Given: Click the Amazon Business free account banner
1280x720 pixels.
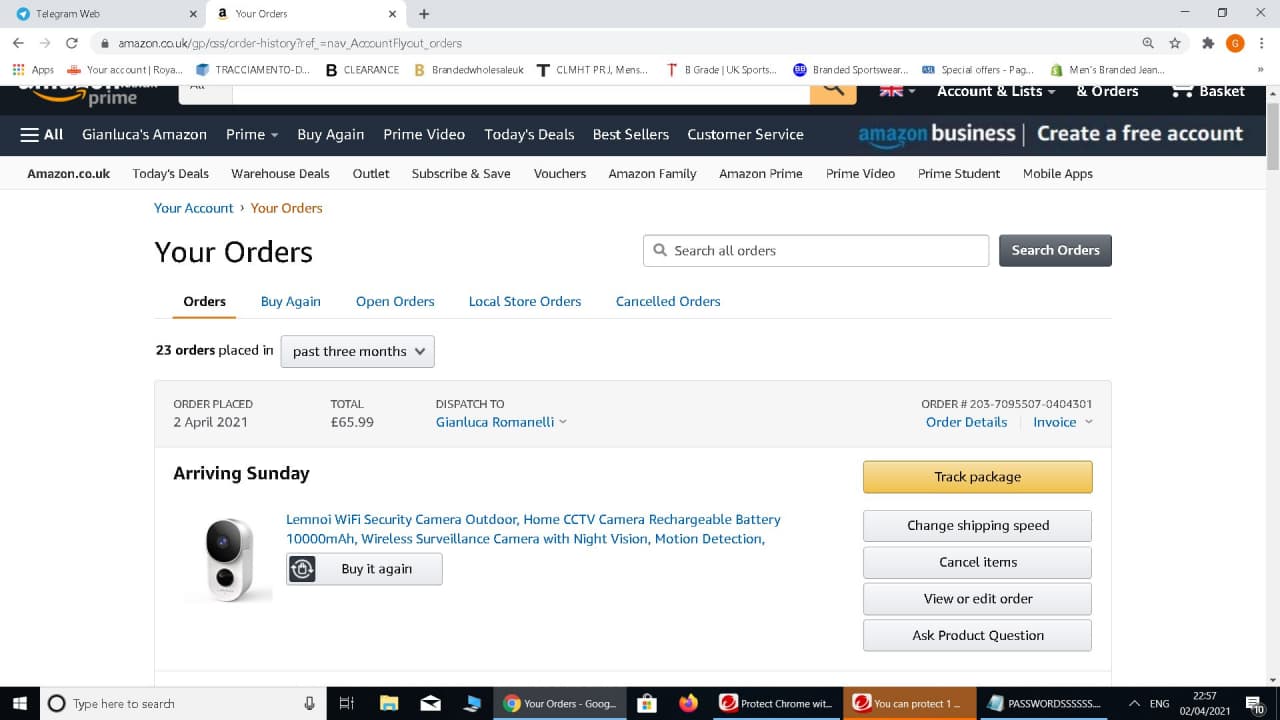Looking at the screenshot, I should [x=1050, y=134].
